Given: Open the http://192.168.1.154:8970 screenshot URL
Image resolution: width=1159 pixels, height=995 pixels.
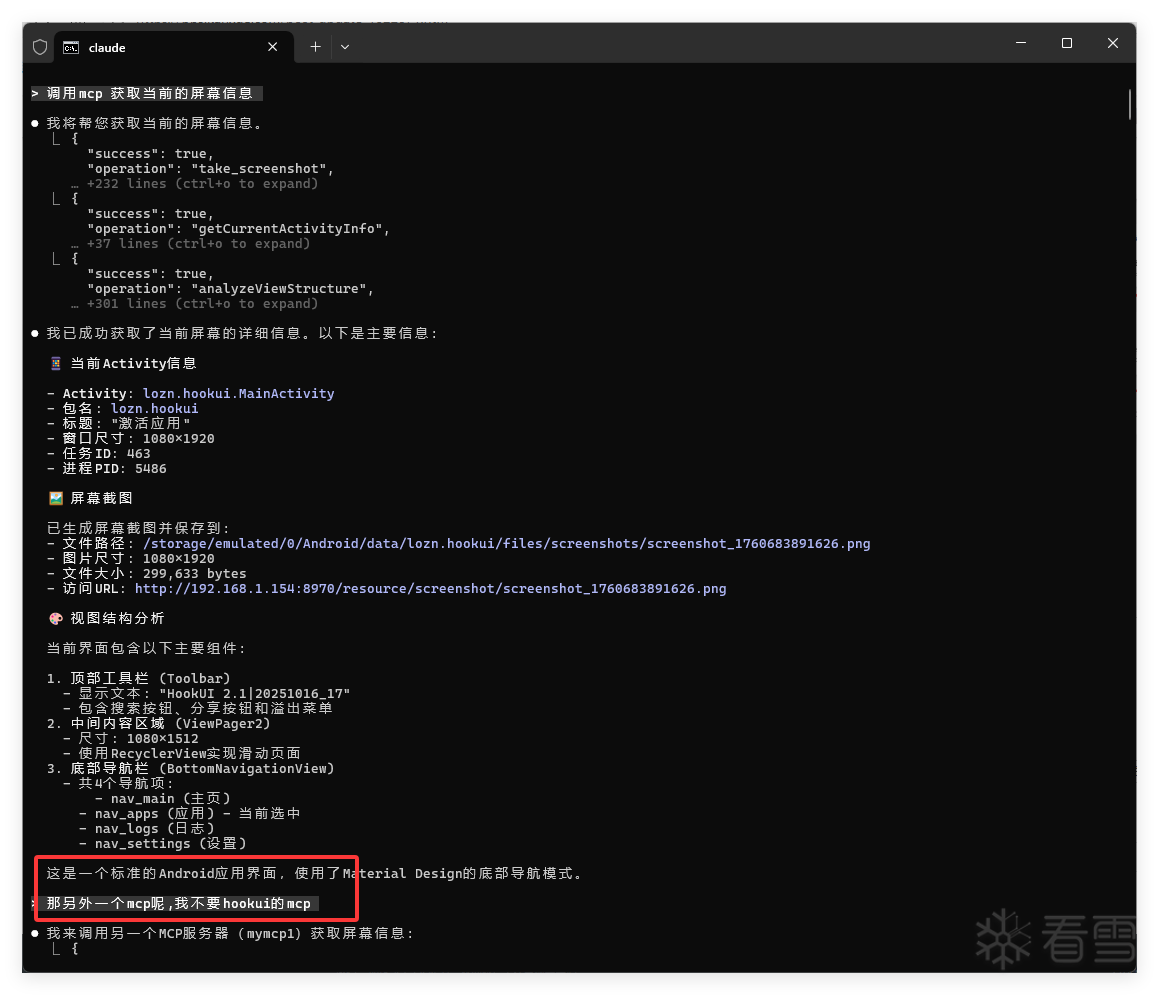Looking at the screenshot, I should (x=430, y=588).
